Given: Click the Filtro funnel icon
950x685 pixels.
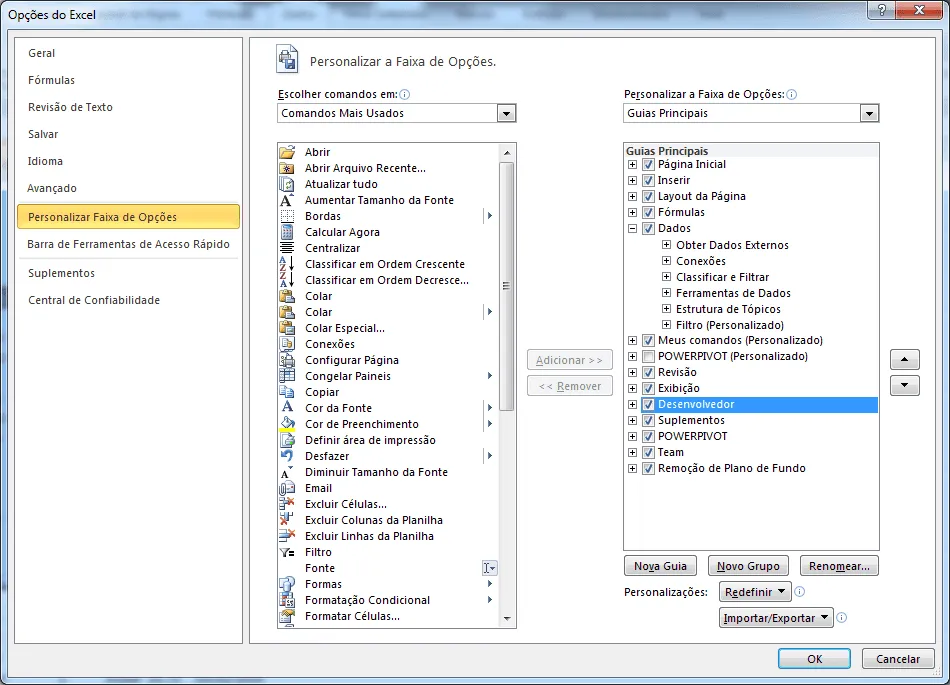Looking at the screenshot, I should click(287, 552).
